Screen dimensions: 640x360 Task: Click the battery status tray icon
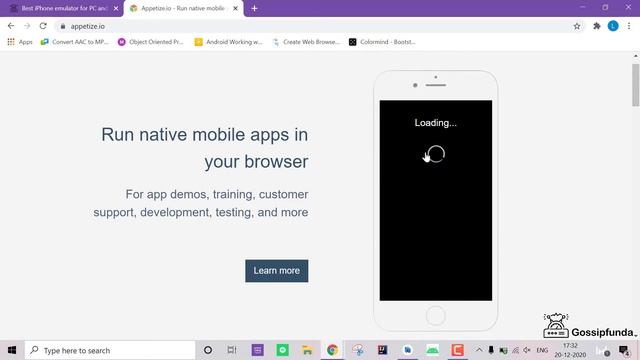[x=503, y=350]
